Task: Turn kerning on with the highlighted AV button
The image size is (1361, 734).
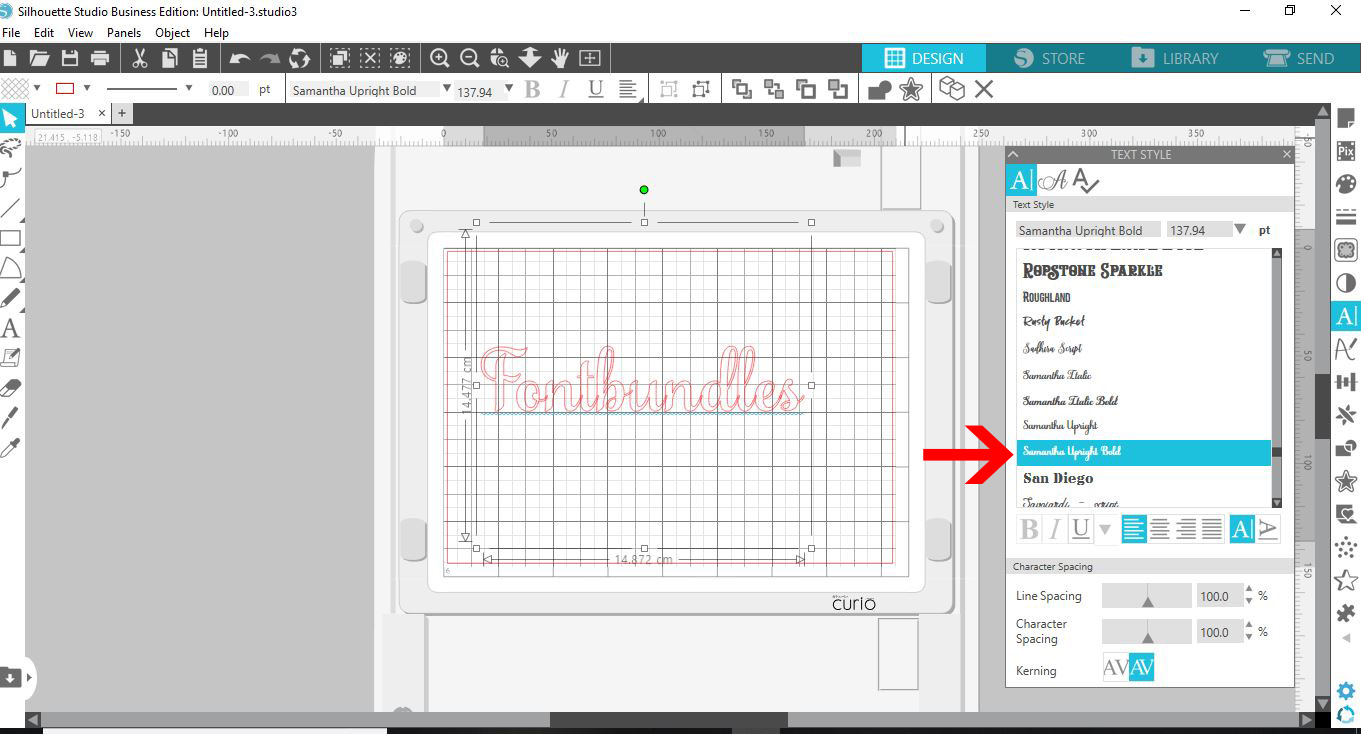Action: tap(1141, 667)
